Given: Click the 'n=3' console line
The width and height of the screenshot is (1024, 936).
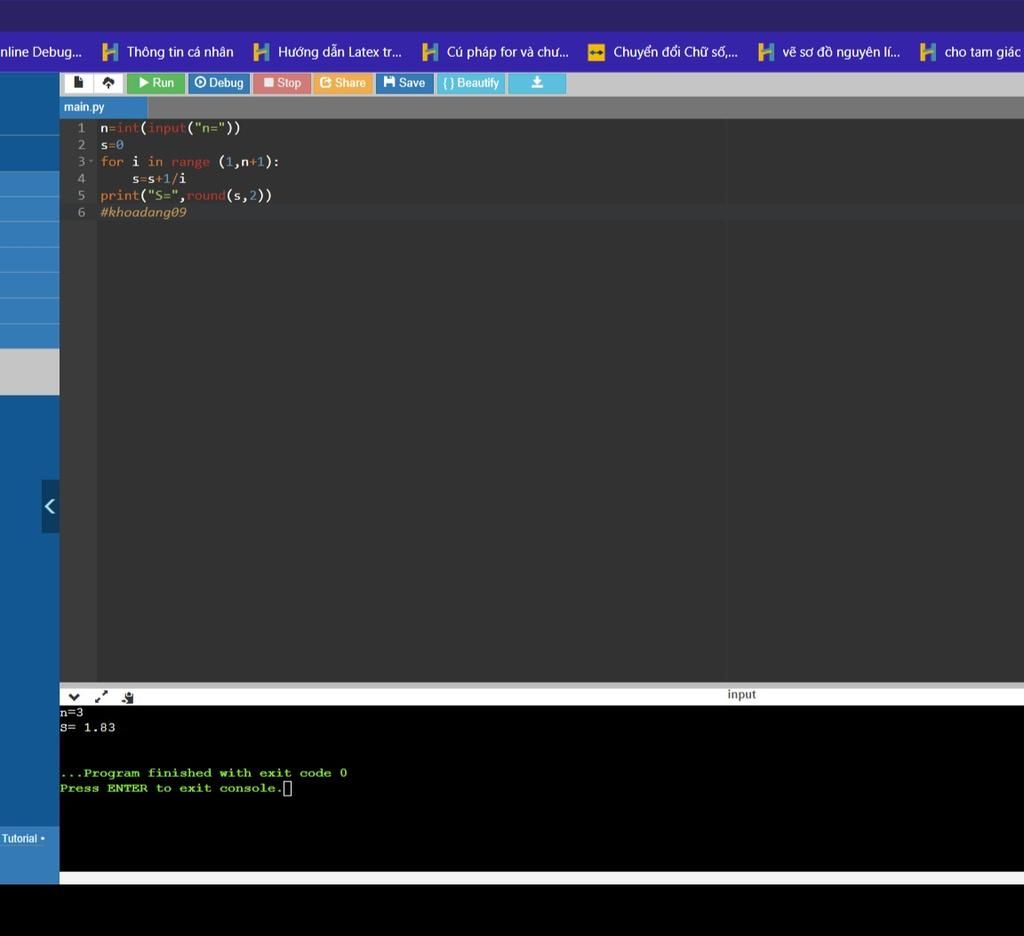Looking at the screenshot, I should 72,712.
